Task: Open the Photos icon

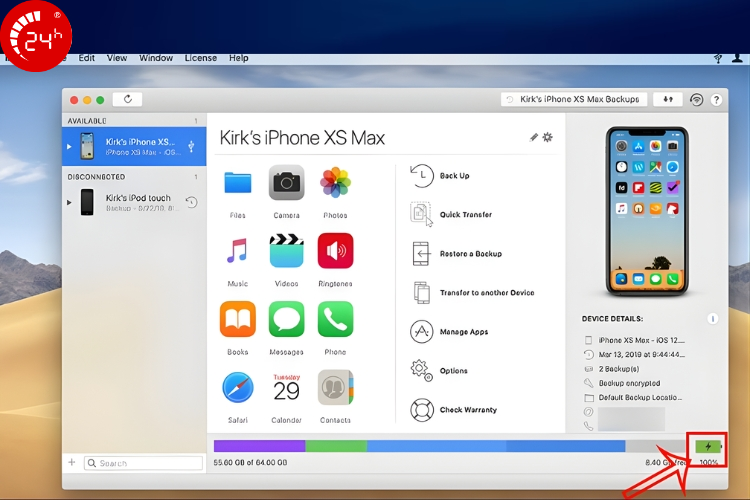Action: click(335, 182)
